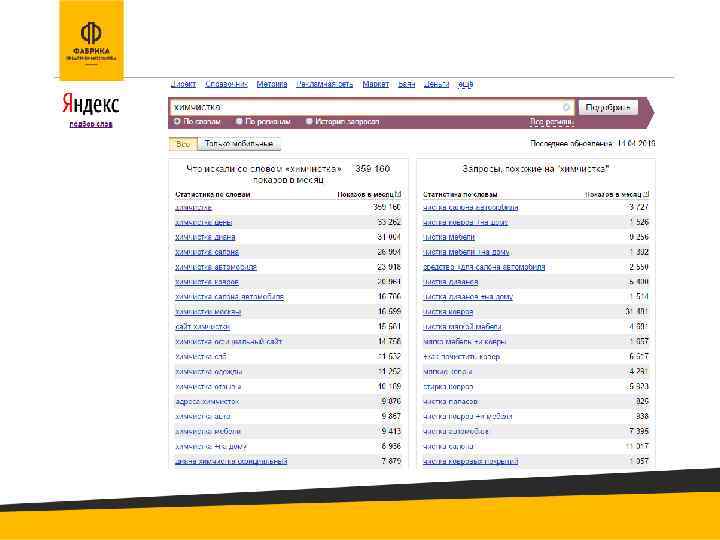Screen dimensions: 720x540
Task: Open the 'химчистка ковров' query link
Action: coord(207,282)
